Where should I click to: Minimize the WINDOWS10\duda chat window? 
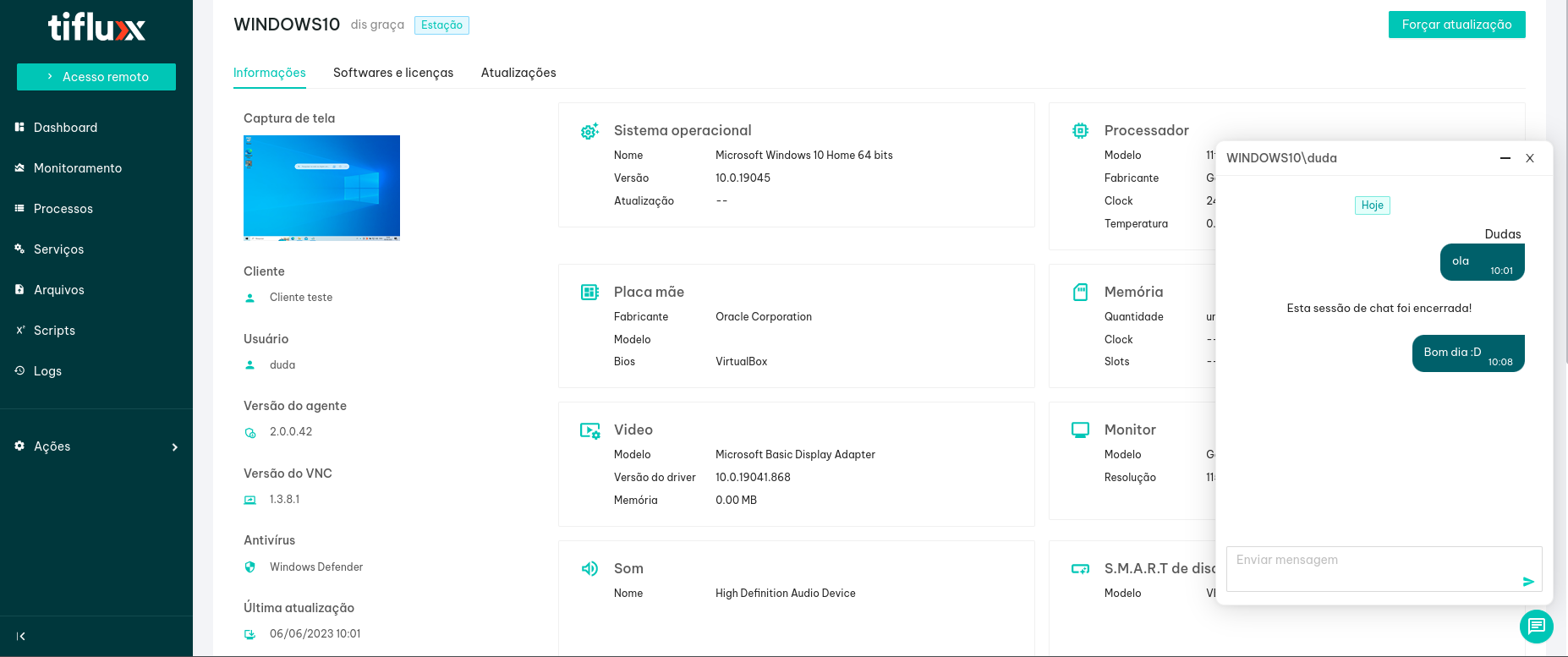(x=1505, y=158)
